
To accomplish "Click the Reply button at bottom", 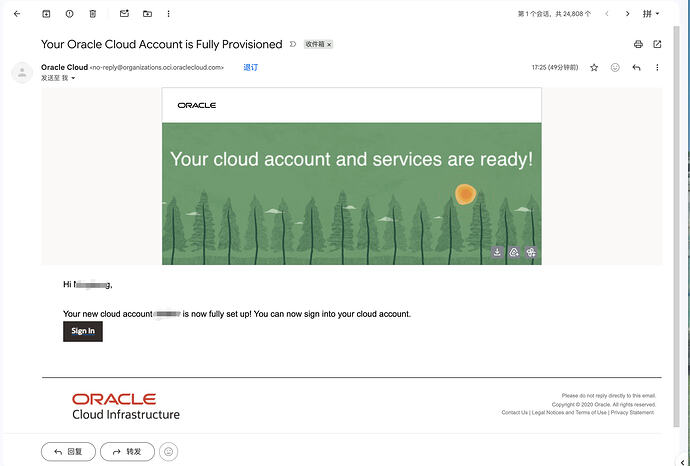I will 68,451.
